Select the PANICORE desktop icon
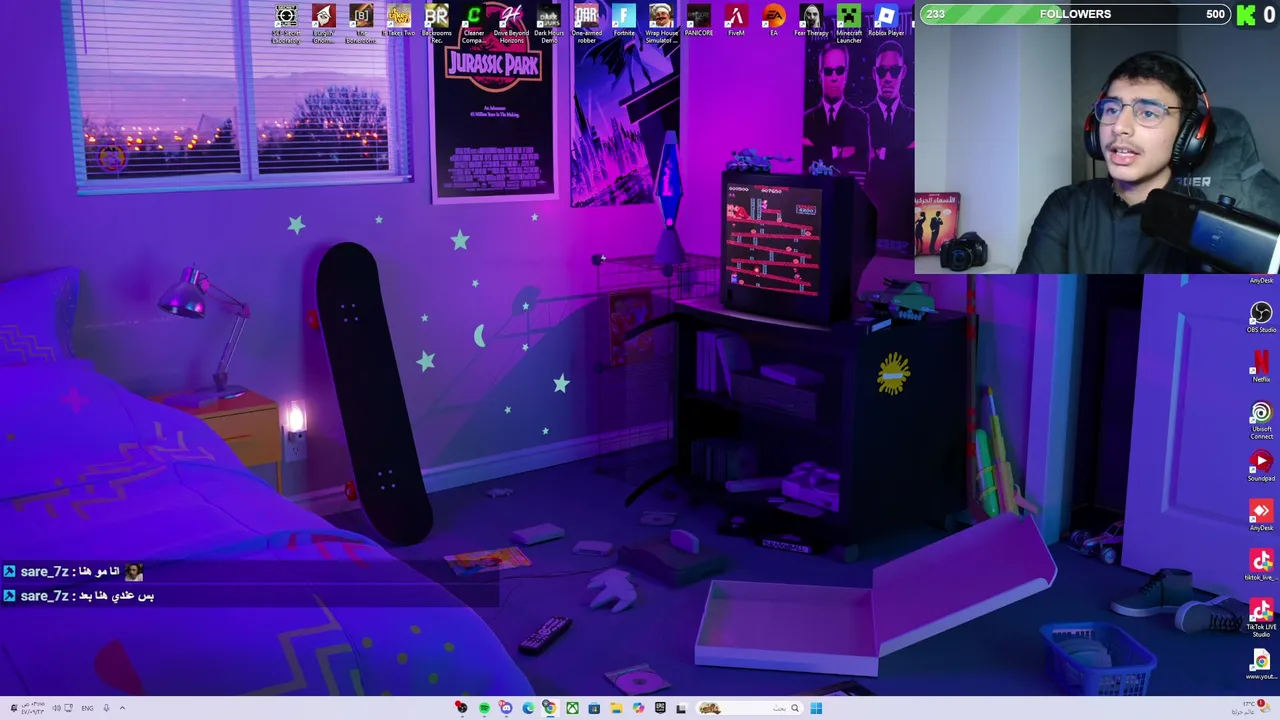The image size is (1280, 720). tap(699, 22)
